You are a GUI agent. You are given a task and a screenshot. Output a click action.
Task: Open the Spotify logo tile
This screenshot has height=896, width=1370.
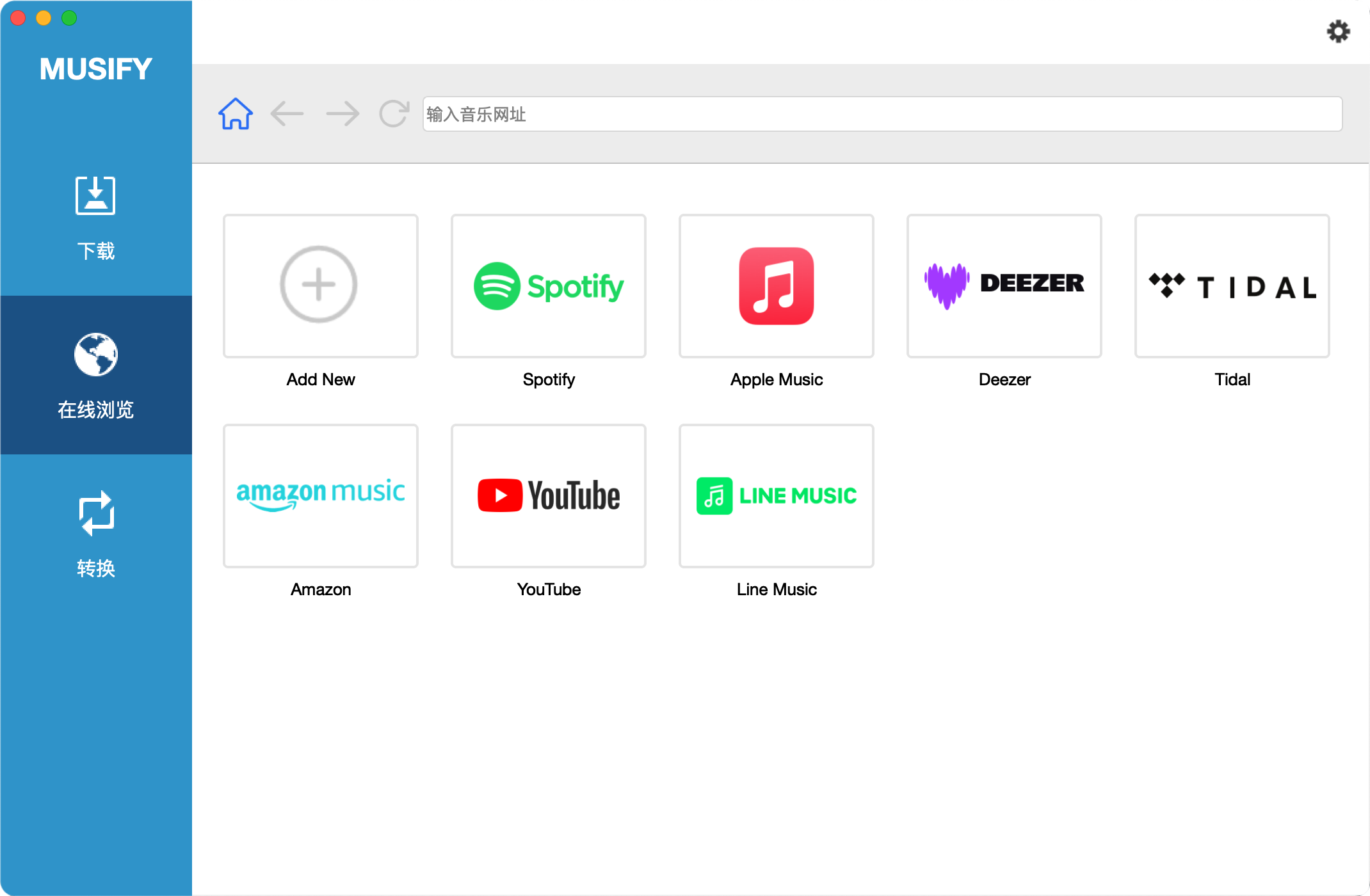(549, 286)
